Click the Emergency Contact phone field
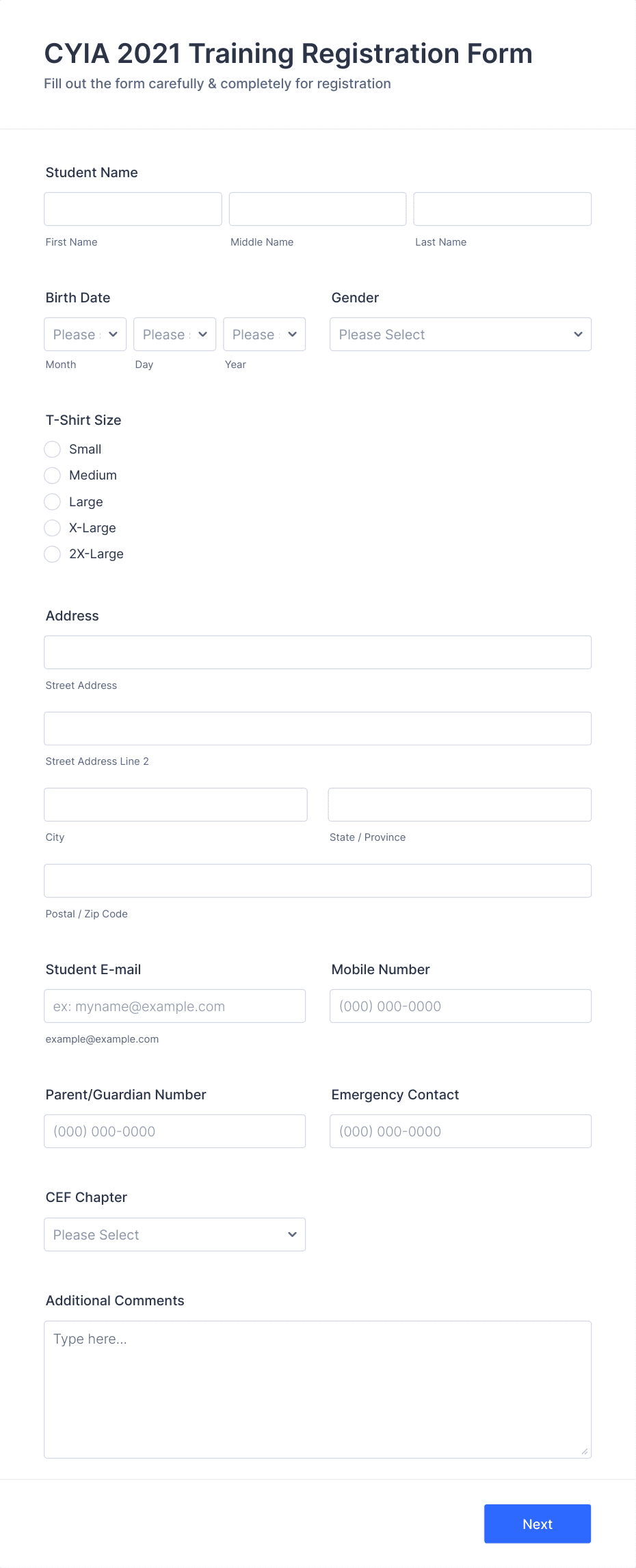Viewport: 636px width, 1568px height. [x=460, y=1131]
